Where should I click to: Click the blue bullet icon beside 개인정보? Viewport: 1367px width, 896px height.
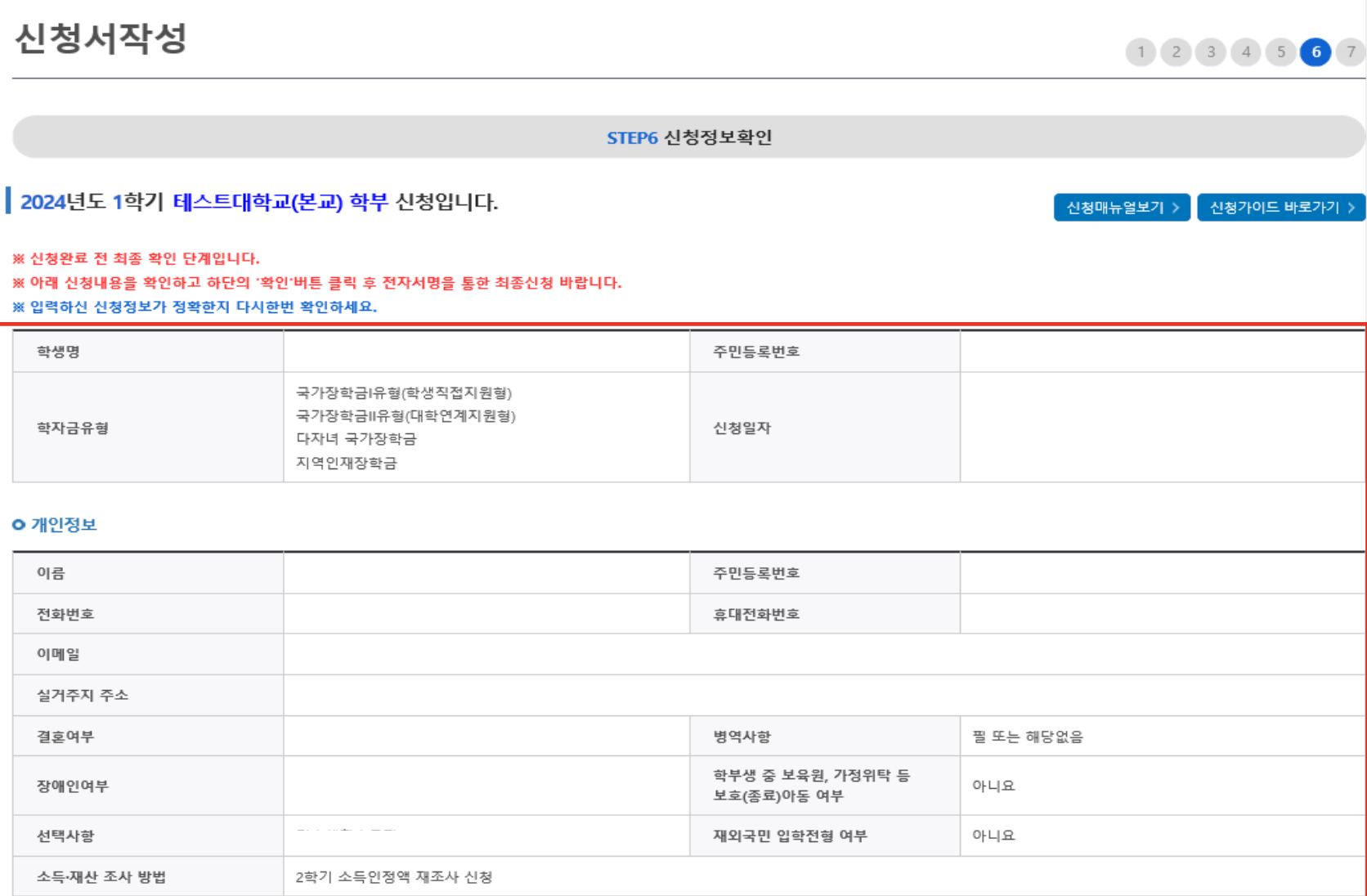(x=17, y=524)
